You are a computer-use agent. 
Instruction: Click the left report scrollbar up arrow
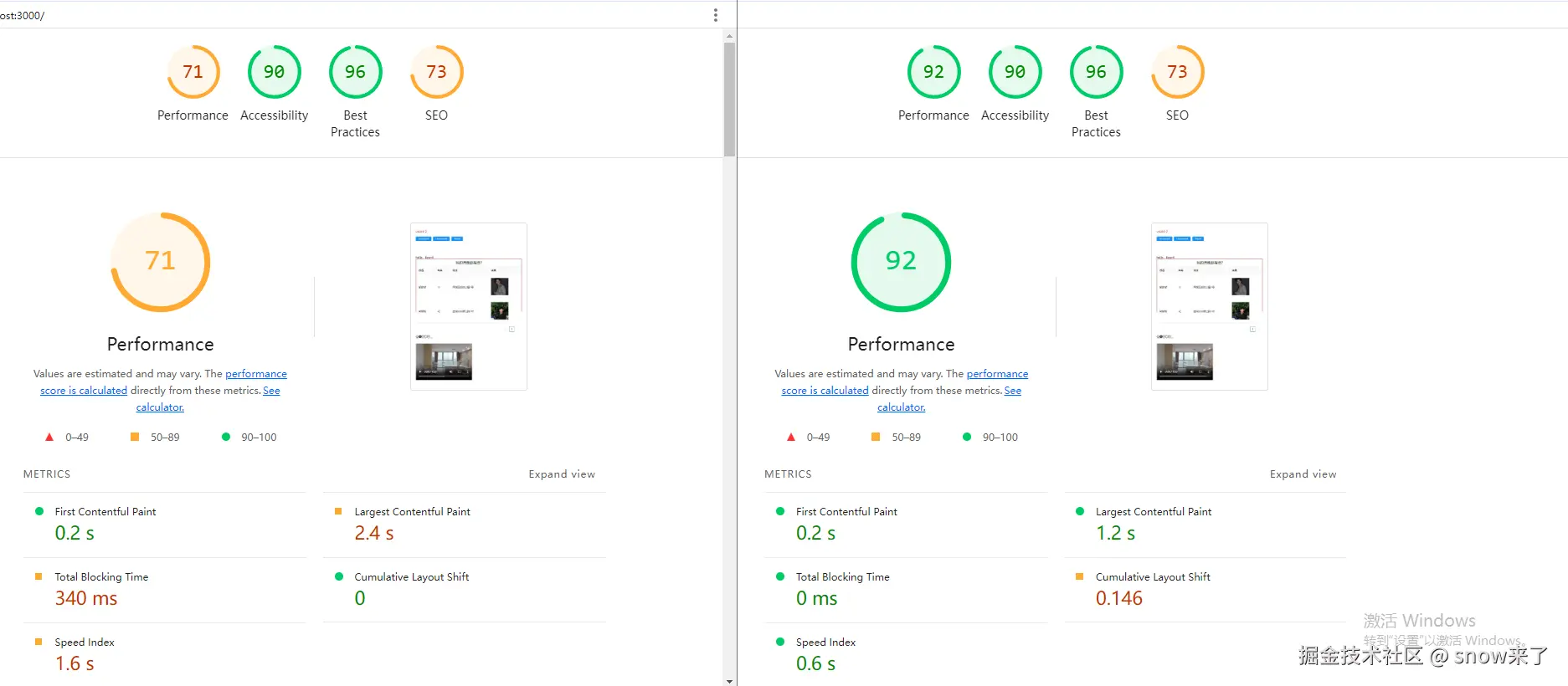tap(729, 36)
